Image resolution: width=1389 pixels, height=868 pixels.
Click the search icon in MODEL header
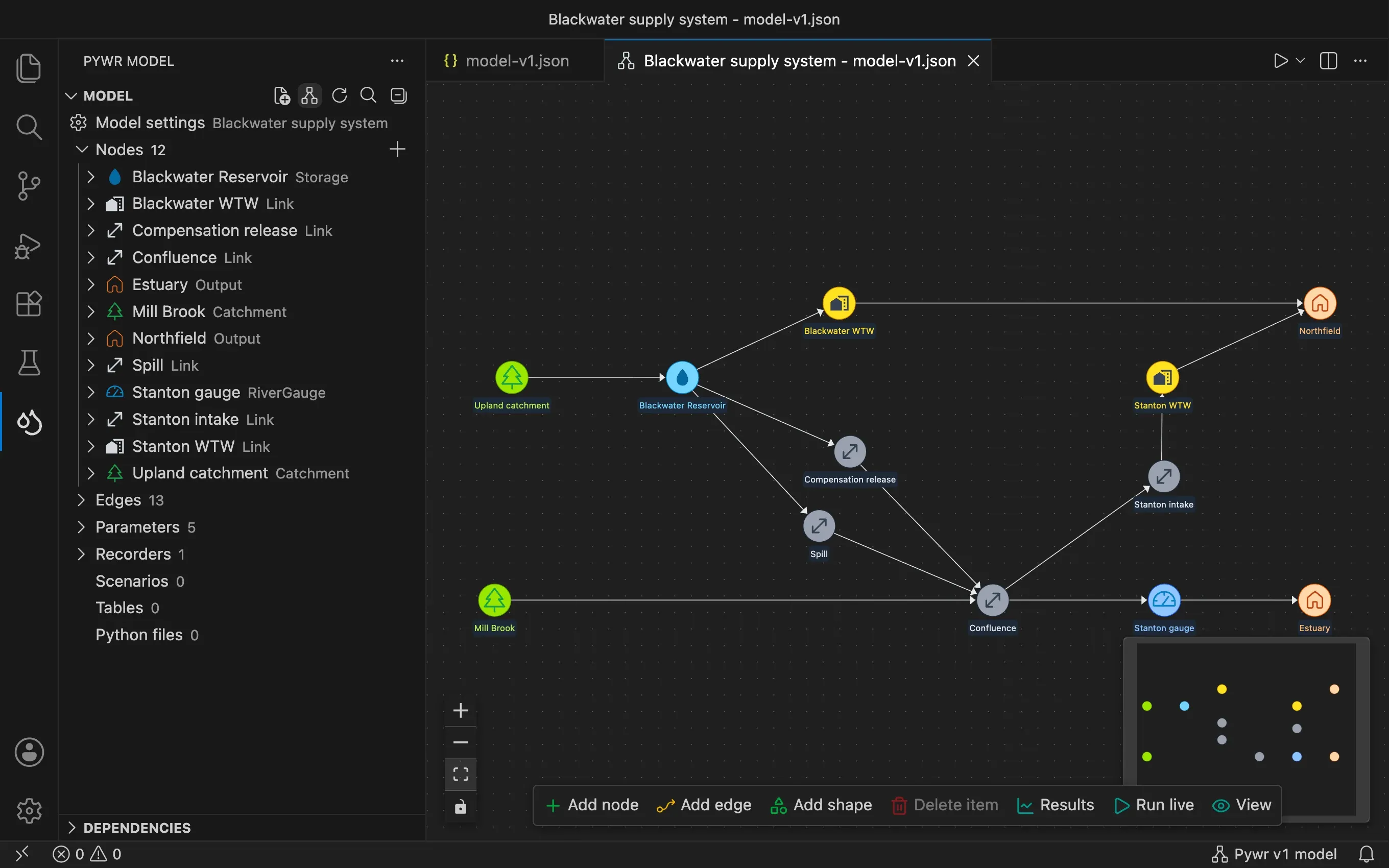pyautogui.click(x=368, y=95)
